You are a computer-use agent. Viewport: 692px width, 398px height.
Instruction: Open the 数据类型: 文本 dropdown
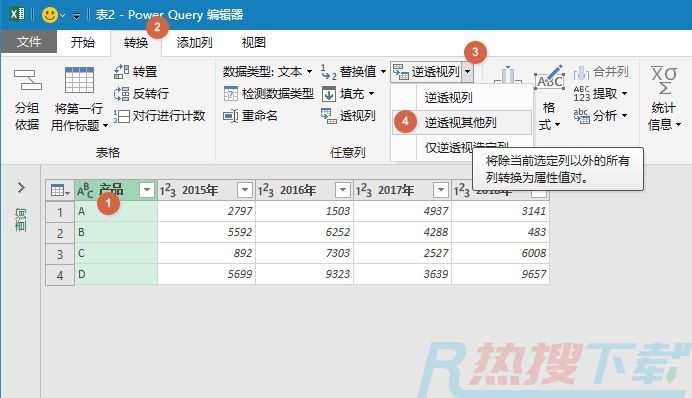267,71
